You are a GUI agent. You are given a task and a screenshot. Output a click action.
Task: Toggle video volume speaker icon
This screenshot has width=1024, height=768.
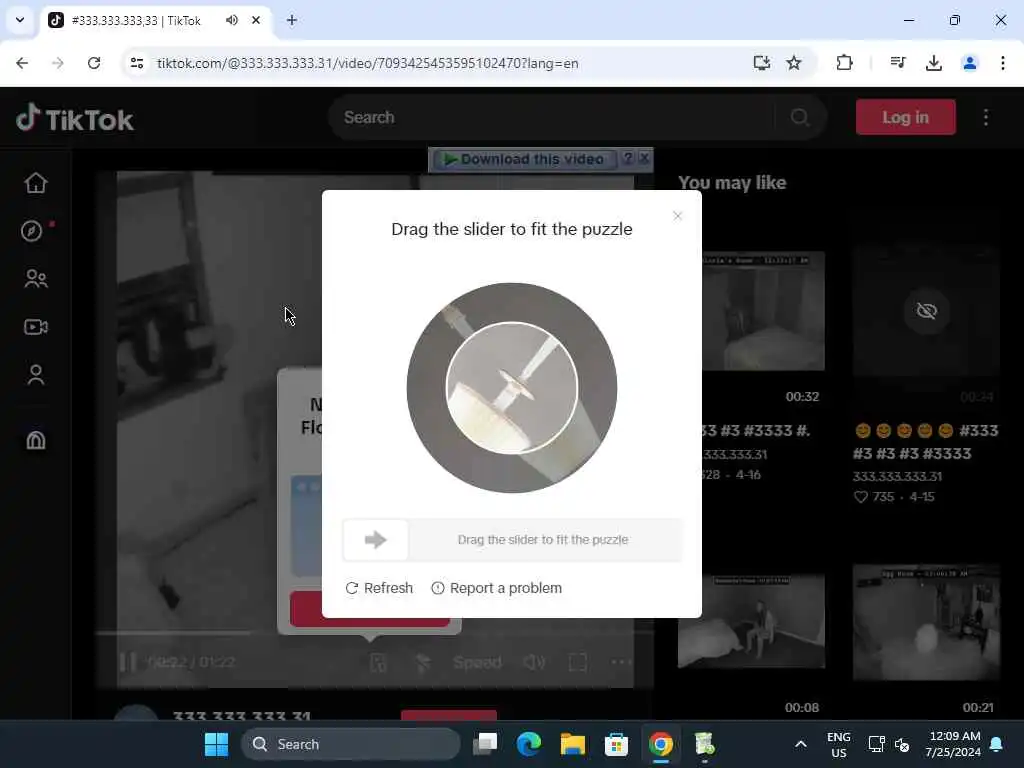pos(534,662)
